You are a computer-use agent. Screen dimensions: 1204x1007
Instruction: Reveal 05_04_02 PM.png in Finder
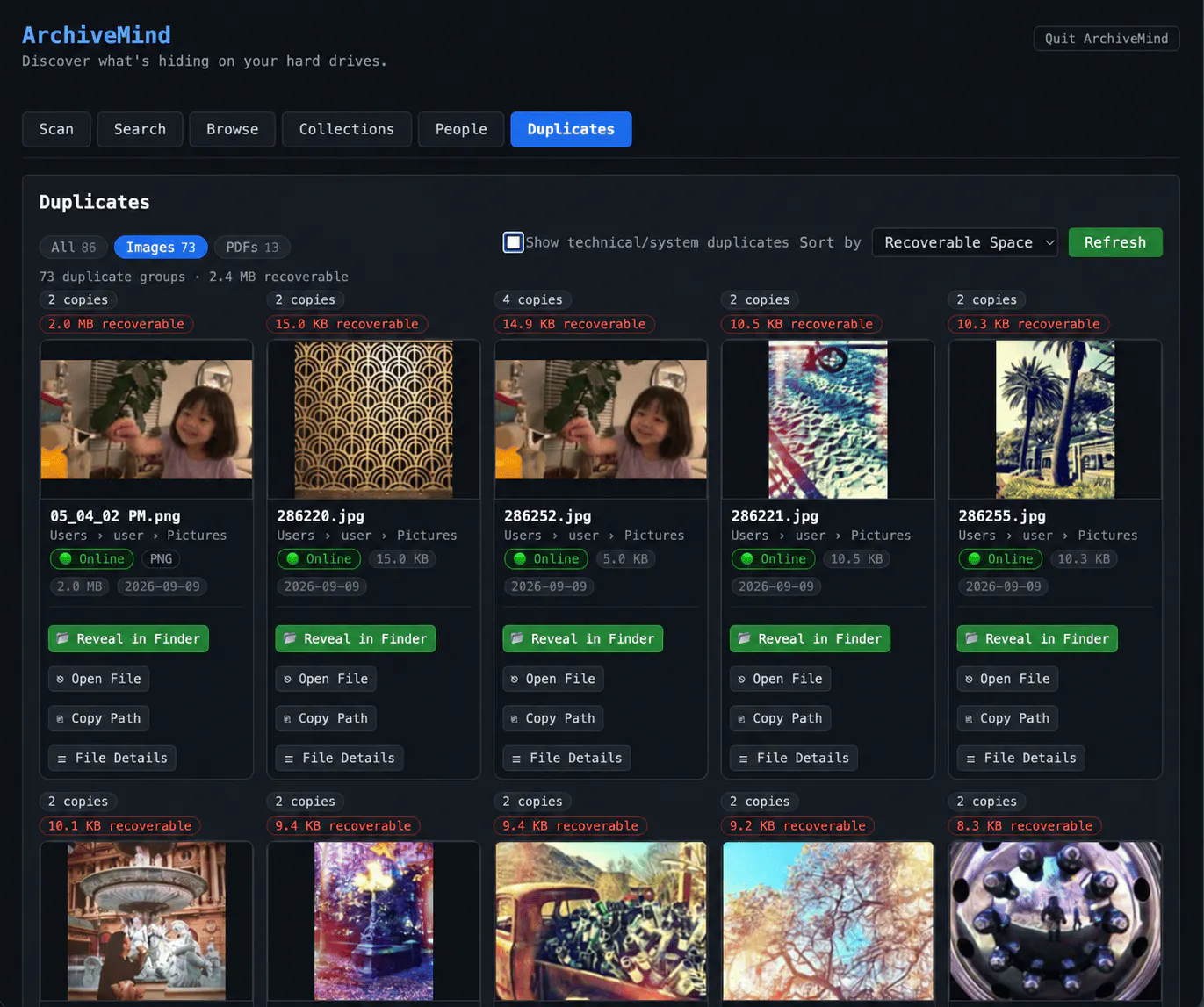click(128, 638)
